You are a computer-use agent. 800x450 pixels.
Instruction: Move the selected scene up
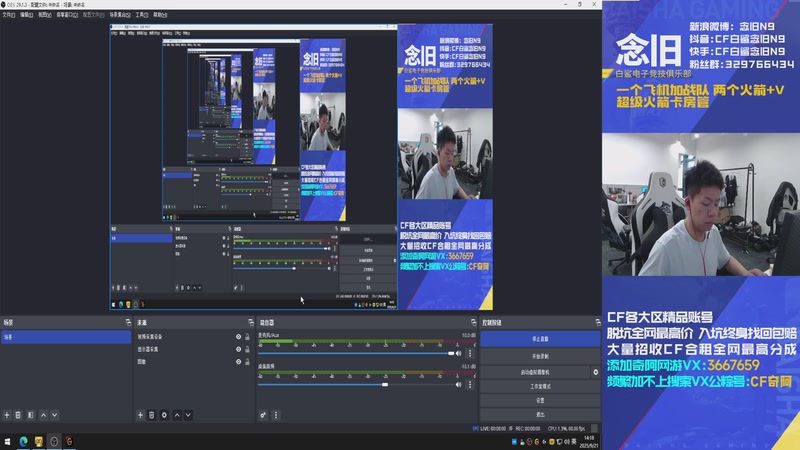click(x=43, y=415)
